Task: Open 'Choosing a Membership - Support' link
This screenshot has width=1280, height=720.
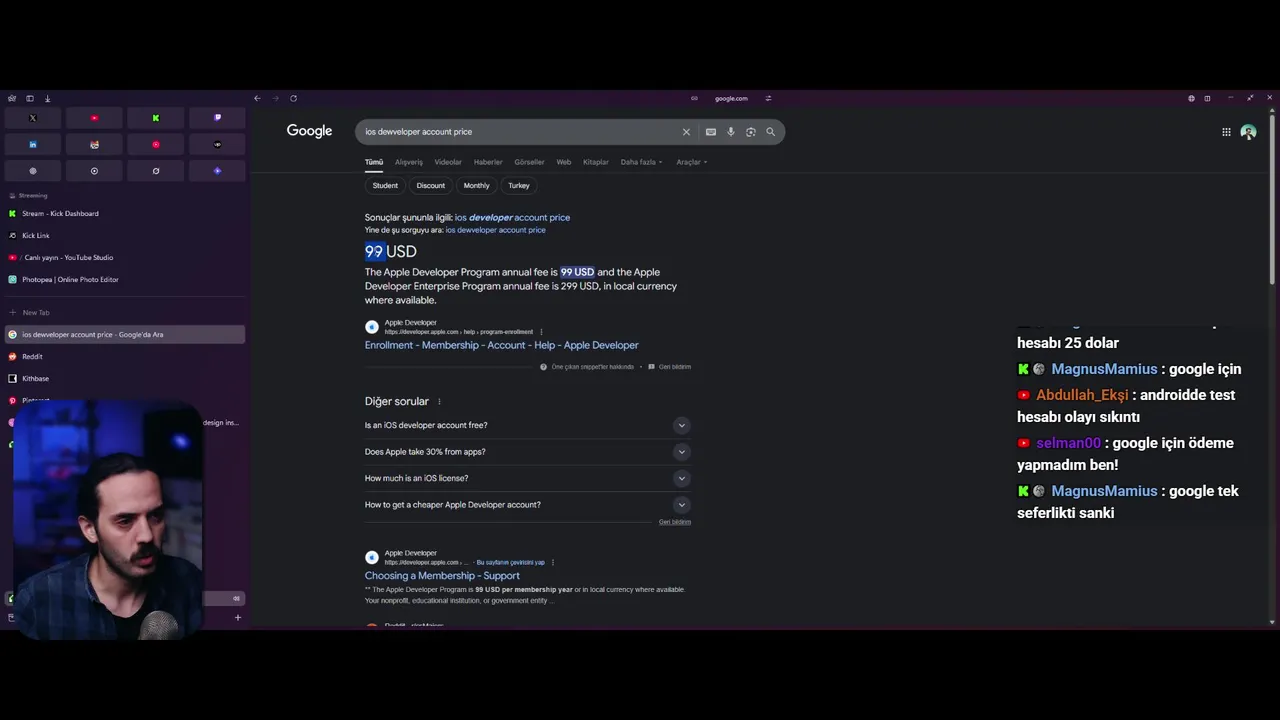Action: pos(442,576)
